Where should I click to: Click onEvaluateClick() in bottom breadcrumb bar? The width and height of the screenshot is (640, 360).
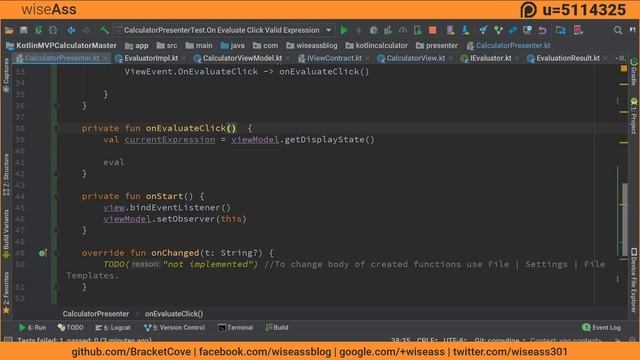(174, 314)
